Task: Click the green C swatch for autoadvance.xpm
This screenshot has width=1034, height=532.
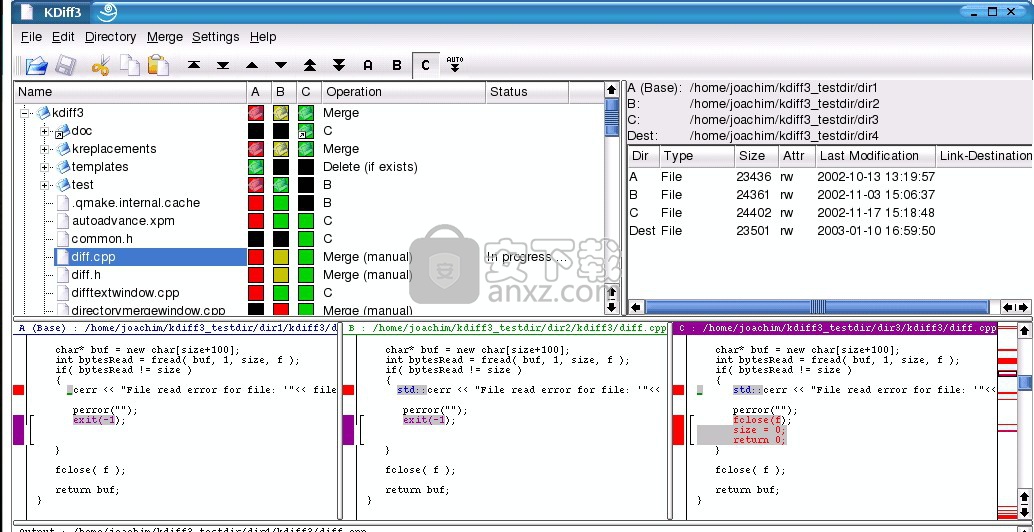Action: (x=305, y=221)
